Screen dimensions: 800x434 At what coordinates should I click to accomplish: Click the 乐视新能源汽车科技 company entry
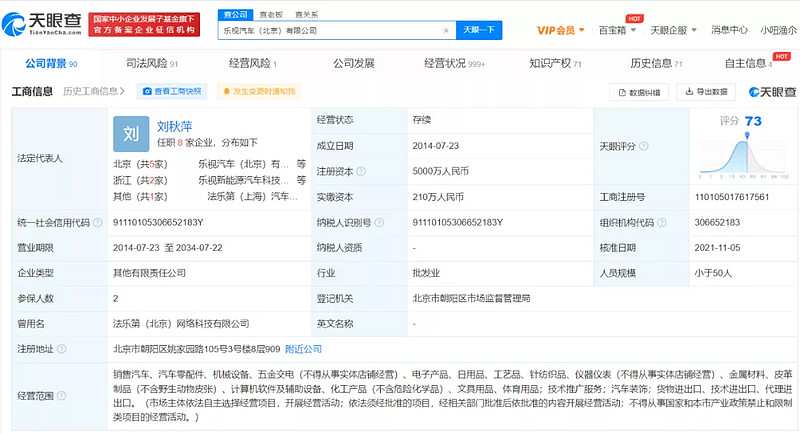[x=243, y=181]
